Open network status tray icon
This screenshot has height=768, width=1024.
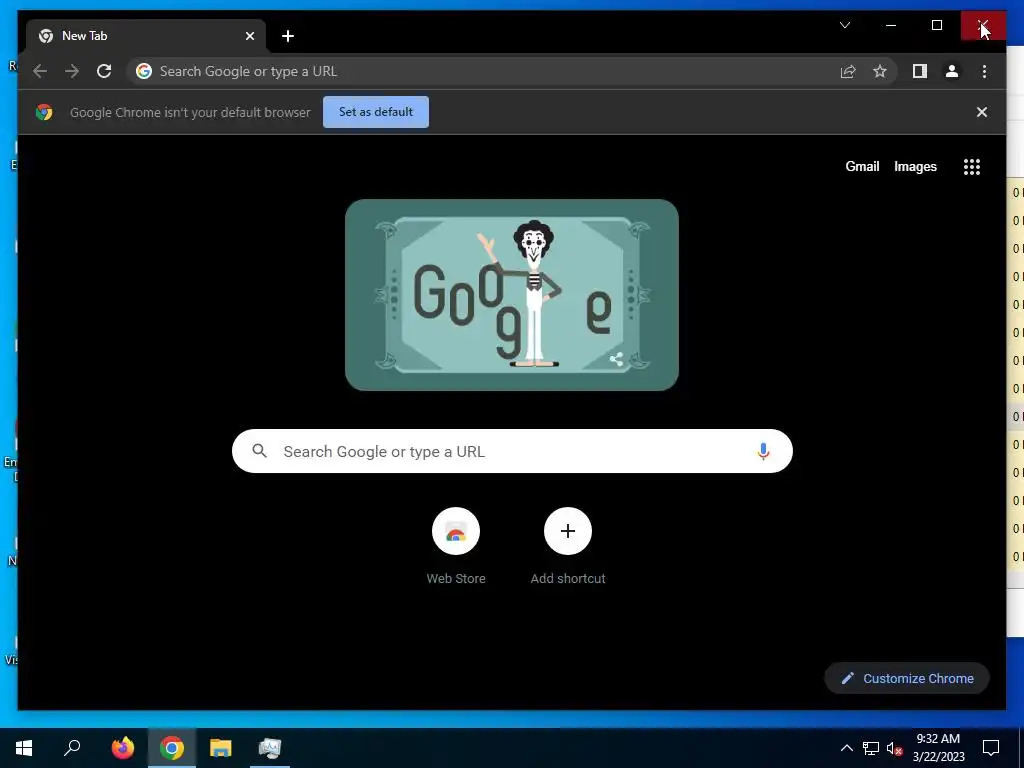point(871,748)
